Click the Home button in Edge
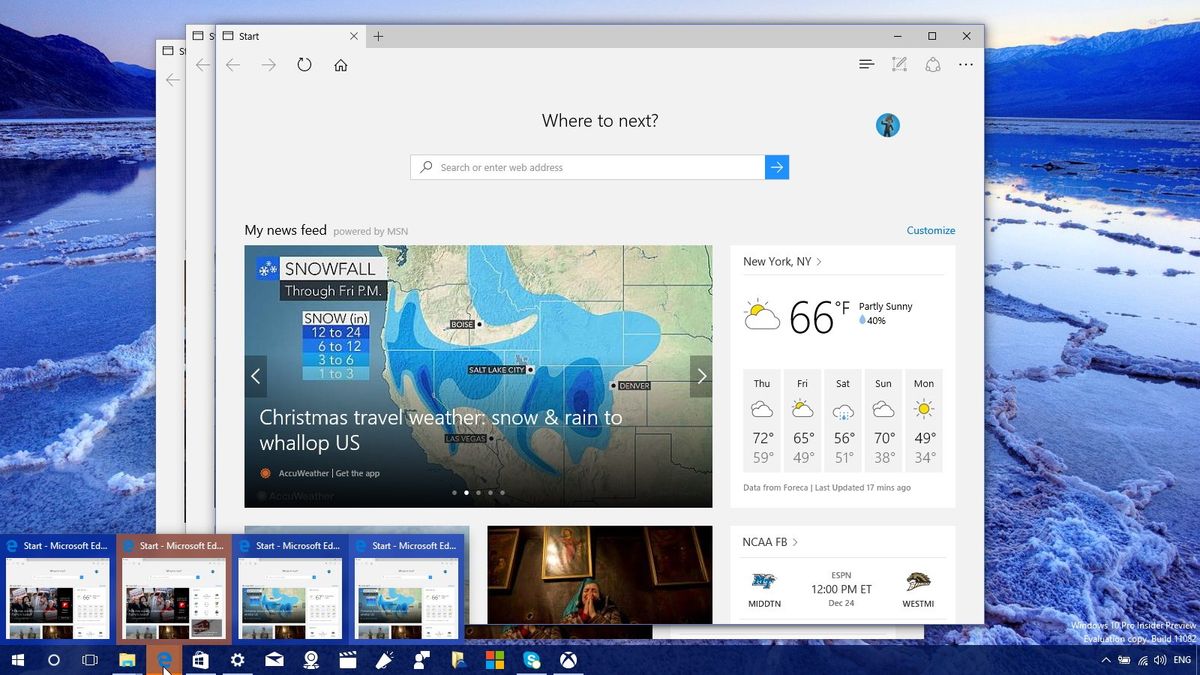The image size is (1200, 675). (x=340, y=64)
